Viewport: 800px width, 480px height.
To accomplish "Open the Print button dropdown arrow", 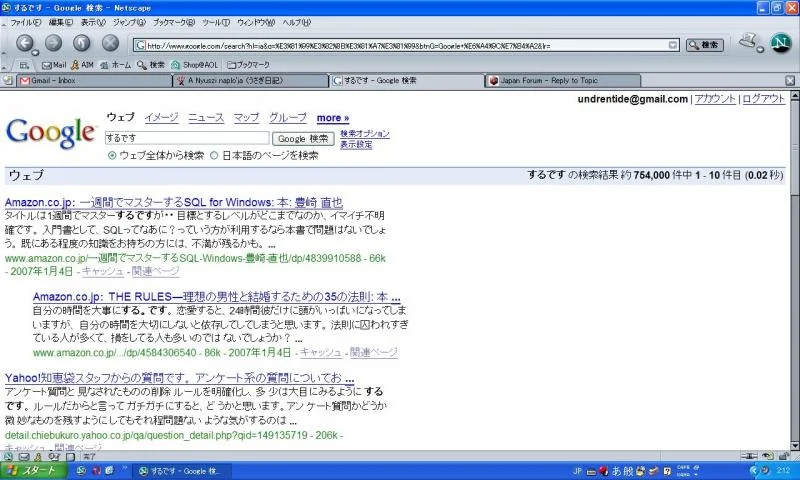I will click(760, 49).
